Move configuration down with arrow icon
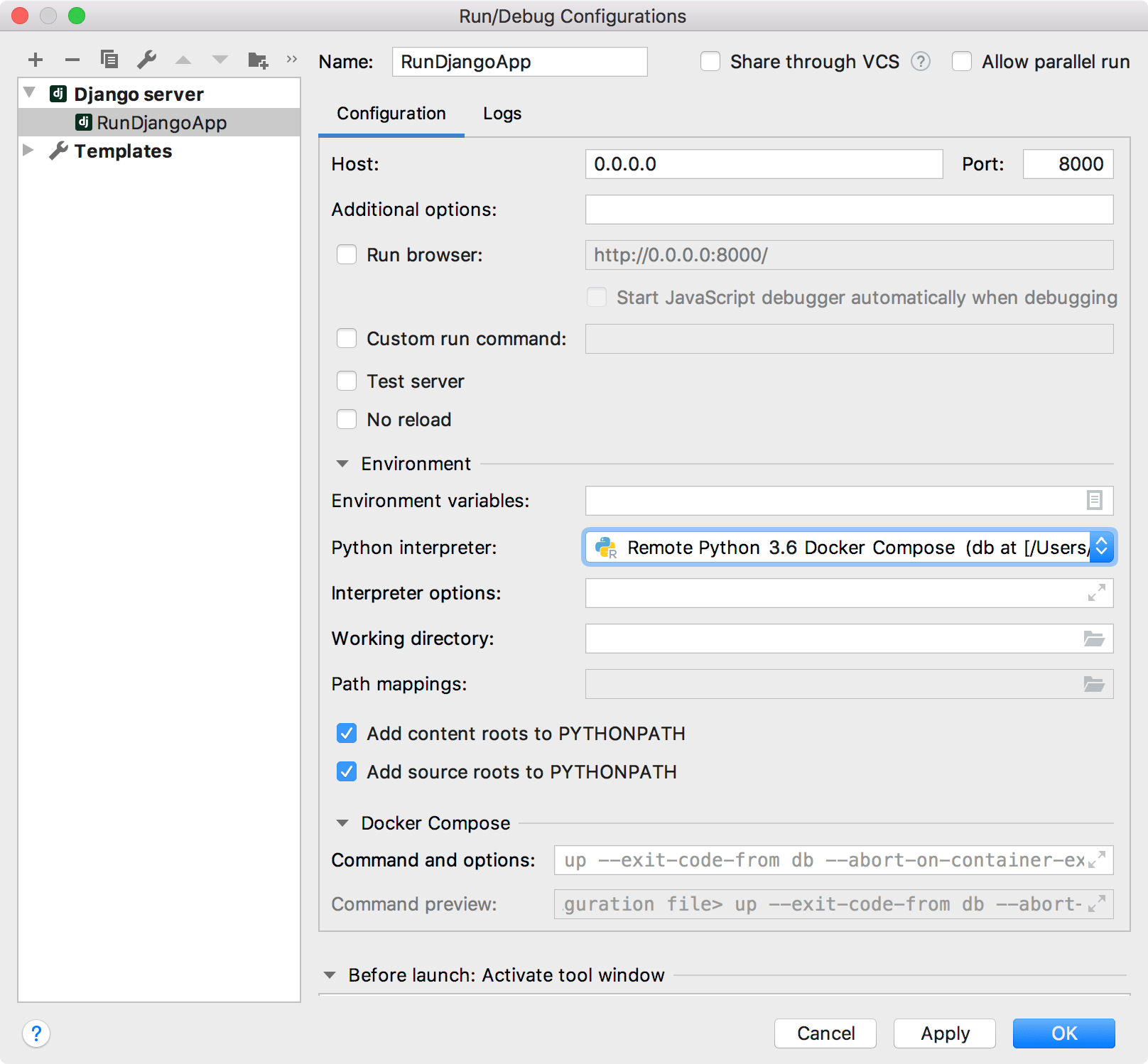Viewport: 1148px width, 1064px height. tap(220, 60)
